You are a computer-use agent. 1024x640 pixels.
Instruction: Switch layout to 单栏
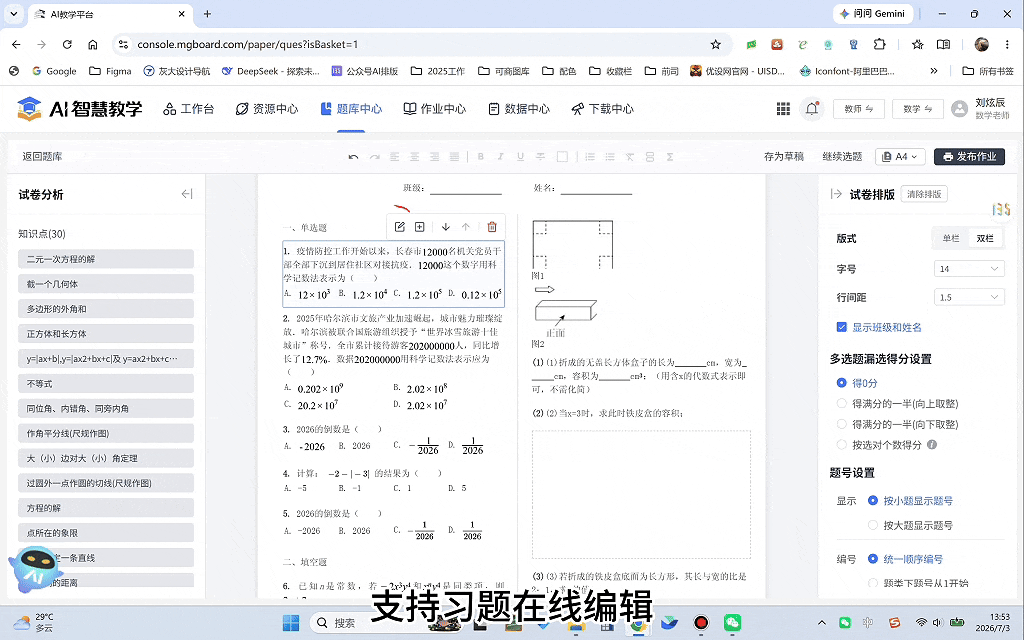[951, 238]
